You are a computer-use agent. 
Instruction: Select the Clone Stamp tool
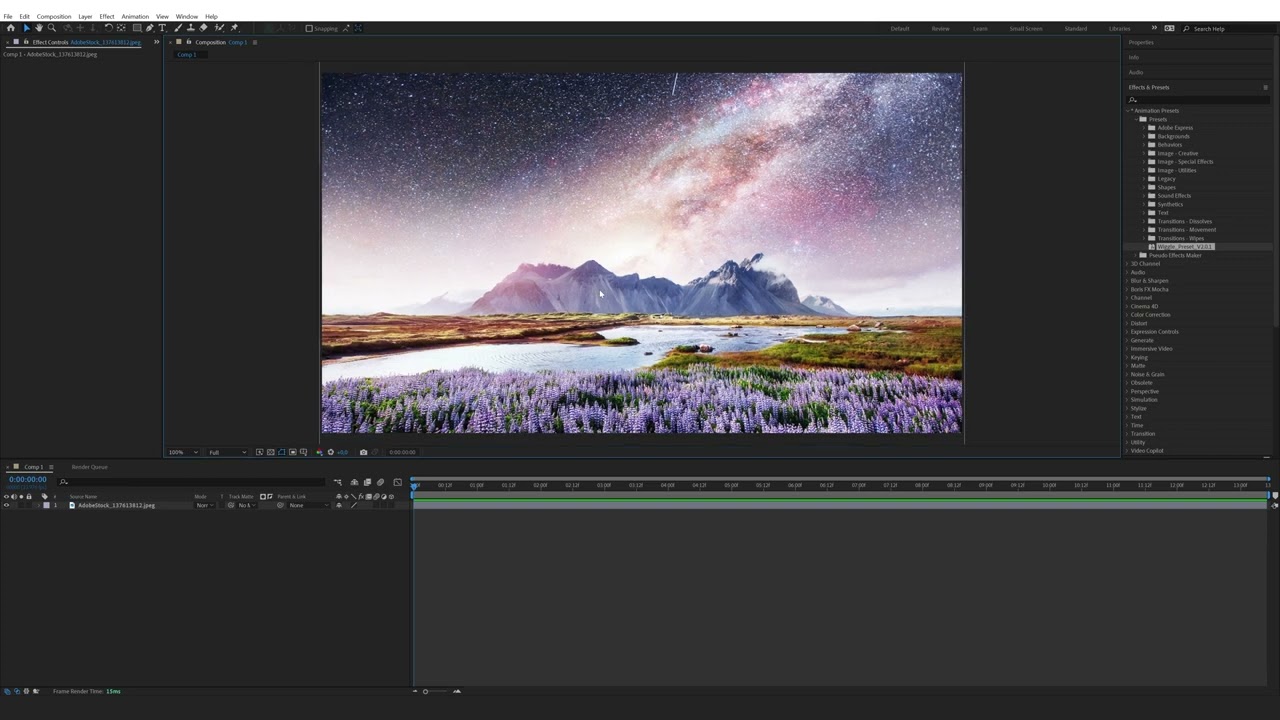coord(191,28)
